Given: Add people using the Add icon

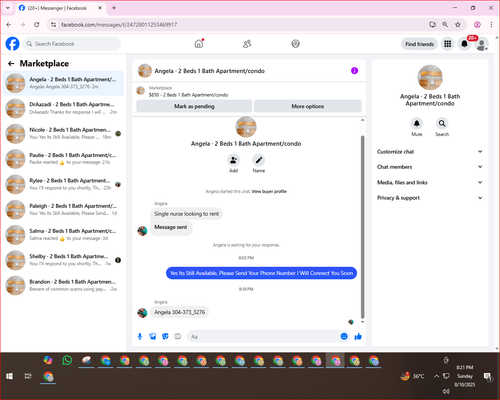Looking at the screenshot, I should point(233,160).
